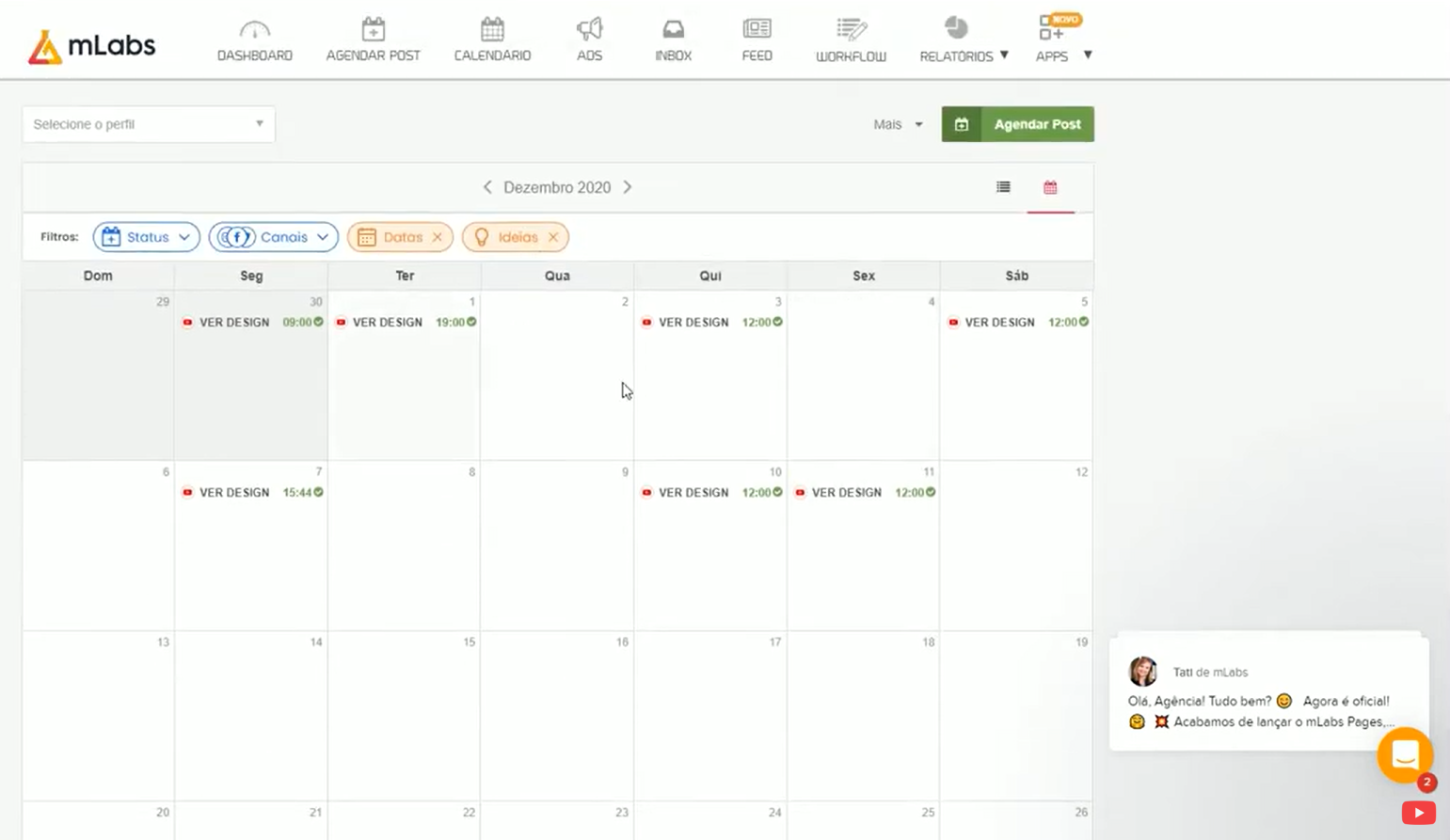Click YouTube icon on Sáb 5 post

pos(953,322)
